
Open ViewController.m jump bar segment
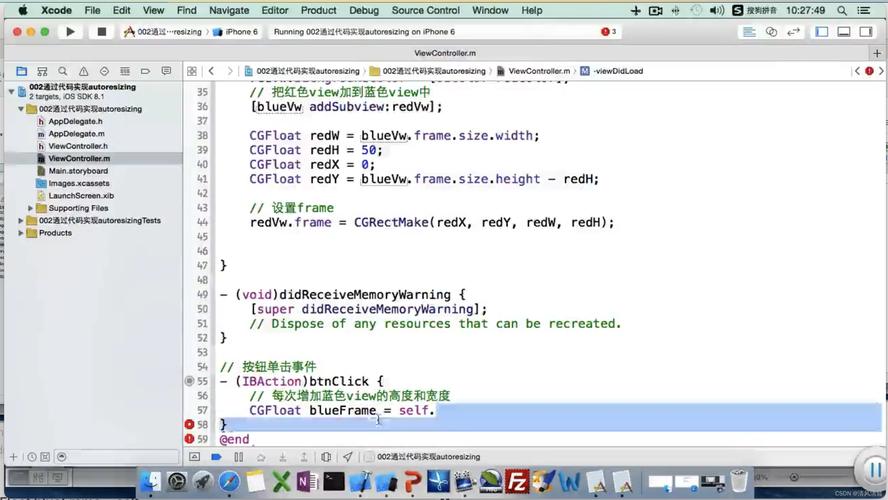pyautogui.click(x=533, y=71)
